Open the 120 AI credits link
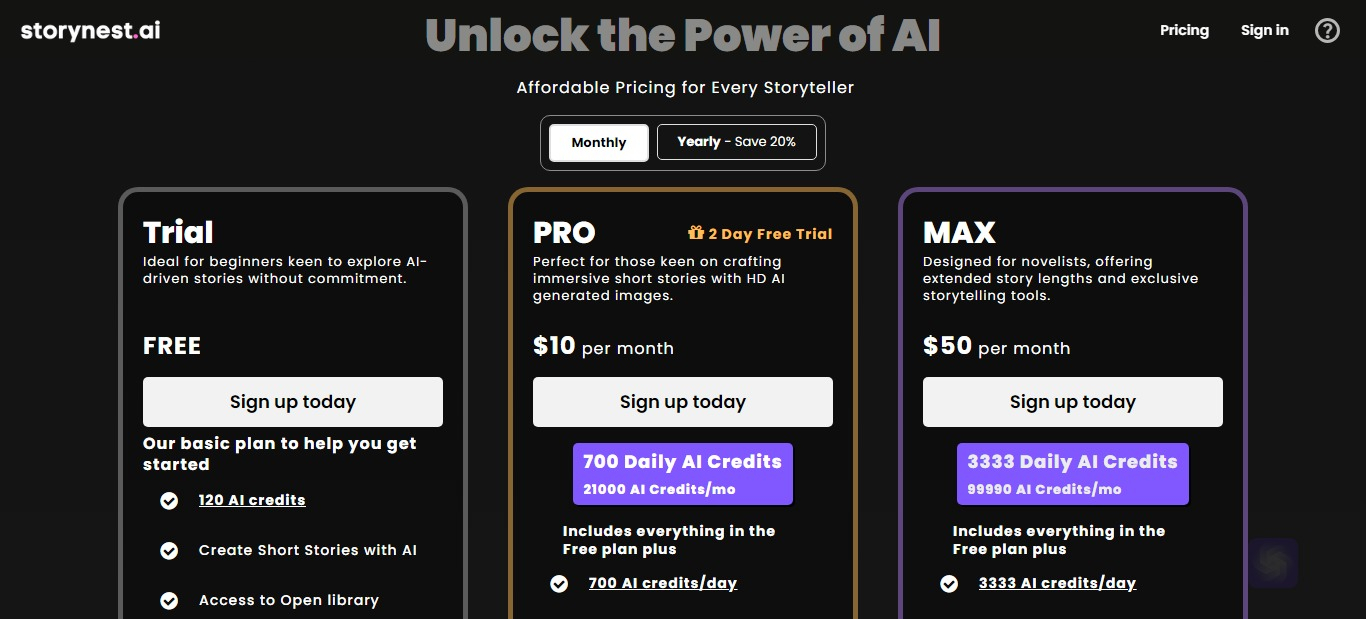 tap(252, 500)
